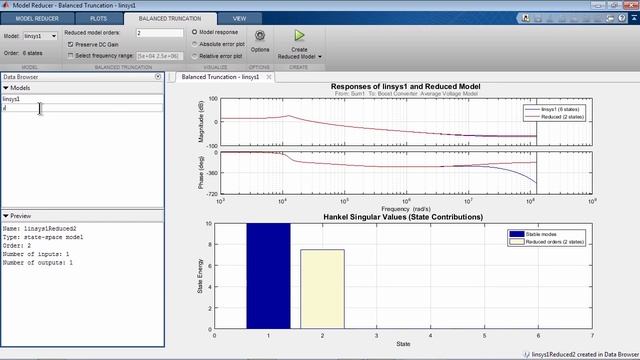Screen dimensions: 640x360
Task: Select the Model response radio button
Action: click(x=194, y=32)
